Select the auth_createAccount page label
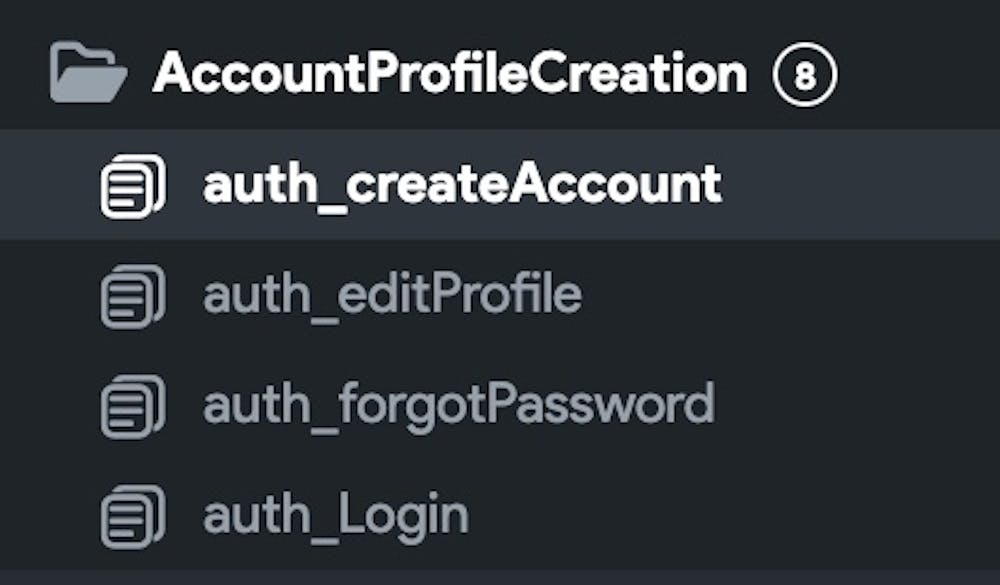This screenshot has height=585, width=1000. [462, 186]
